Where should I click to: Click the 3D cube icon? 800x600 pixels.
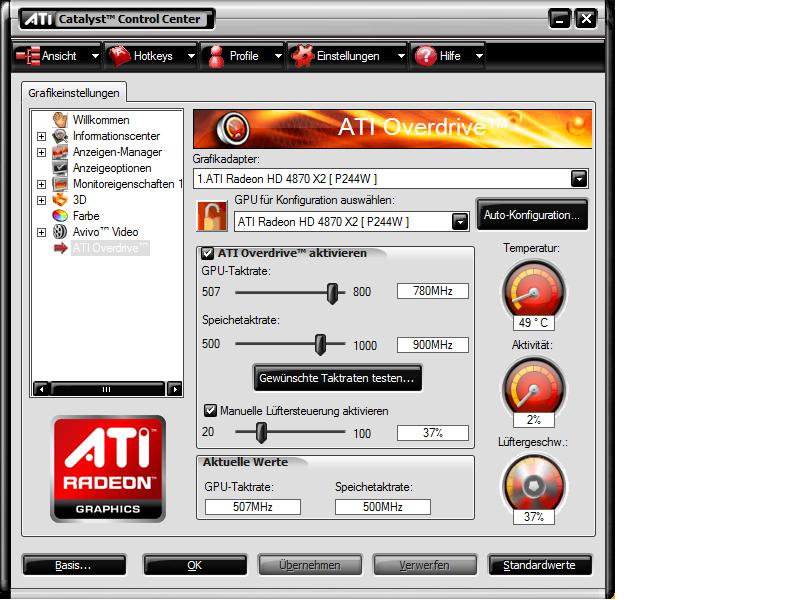(60, 199)
